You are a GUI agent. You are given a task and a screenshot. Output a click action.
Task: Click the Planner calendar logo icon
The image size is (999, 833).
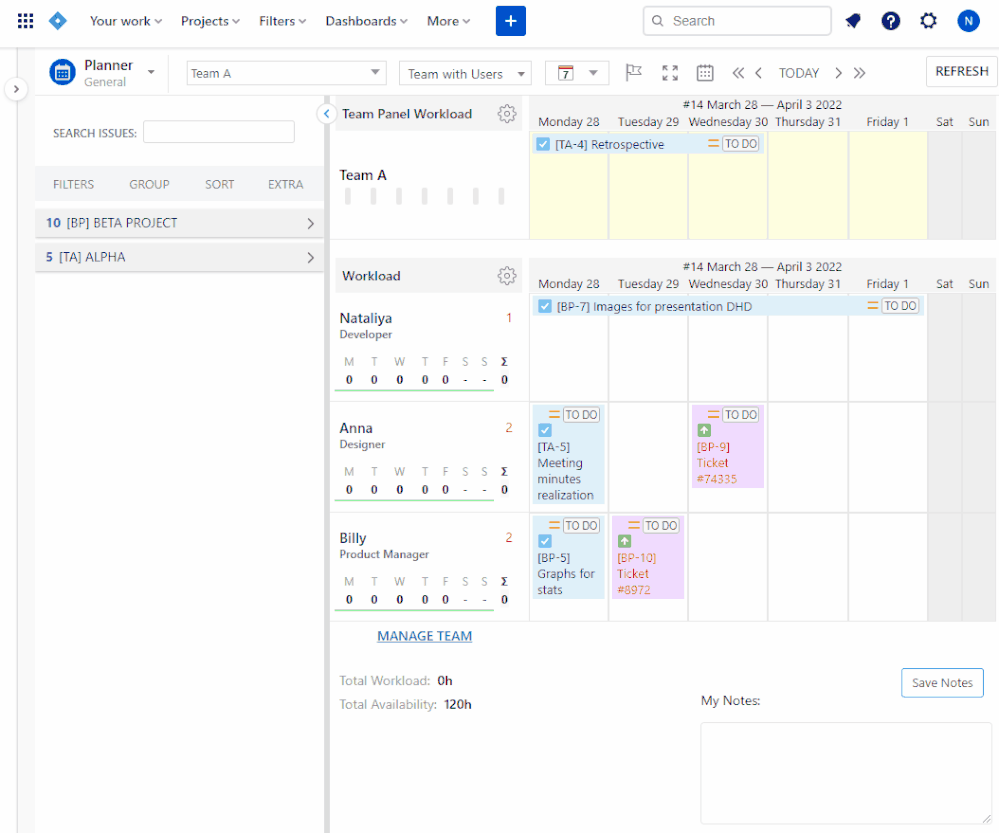pos(62,73)
